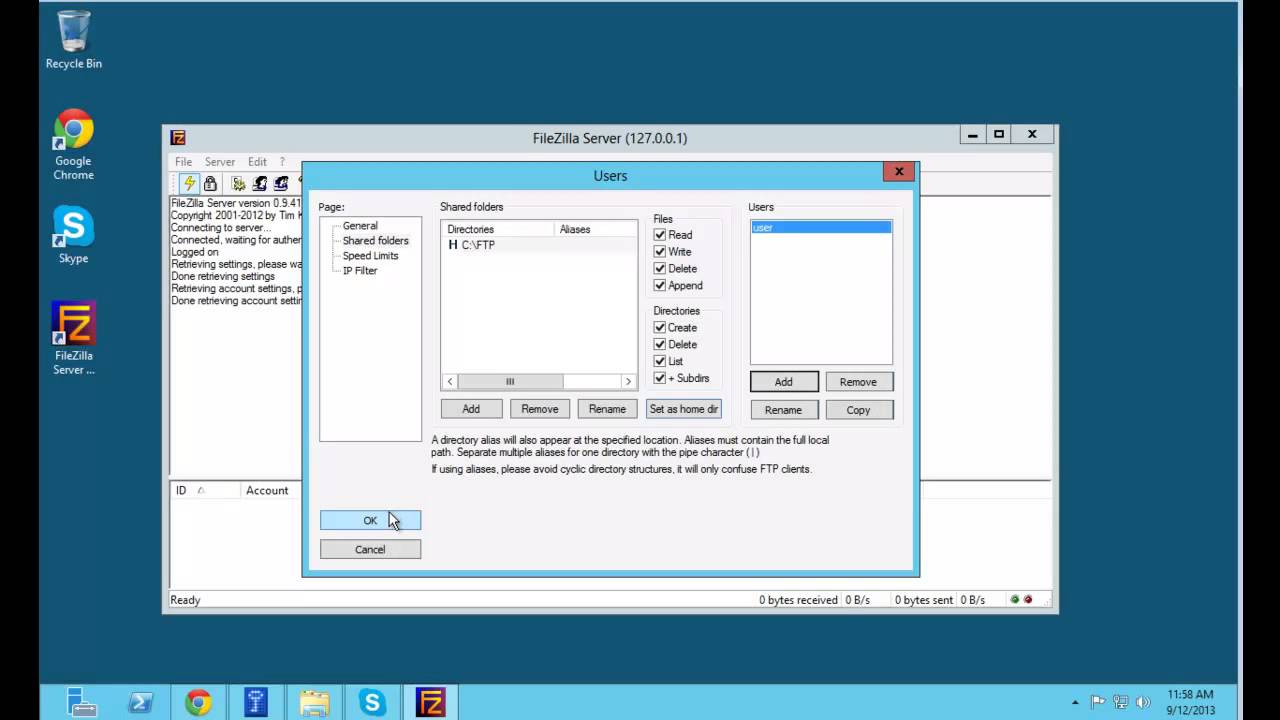The image size is (1280, 720).
Task: Click OK to save users
Action: pos(370,521)
